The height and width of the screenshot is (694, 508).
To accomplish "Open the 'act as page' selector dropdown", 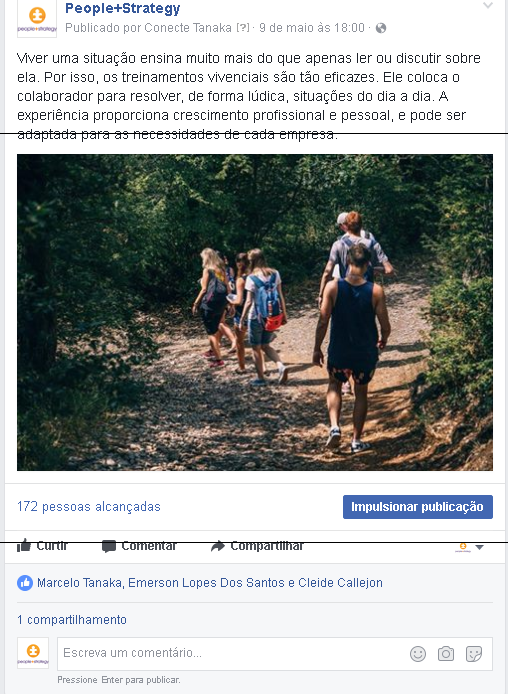I will tap(470, 547).
